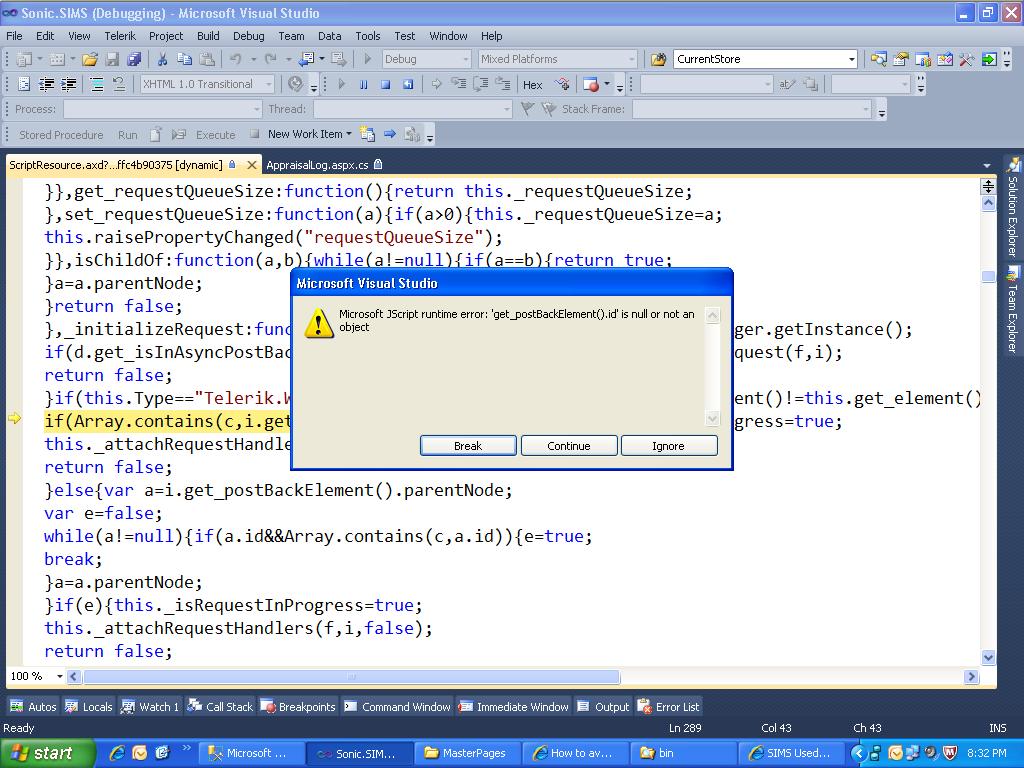1024x768 pixels.
Task: Comment out selected lines icon
Action: [97, 84]
